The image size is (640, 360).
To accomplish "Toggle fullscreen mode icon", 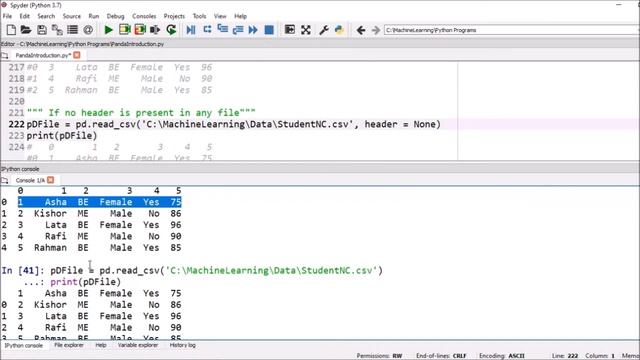I will [x=306, y=30].
